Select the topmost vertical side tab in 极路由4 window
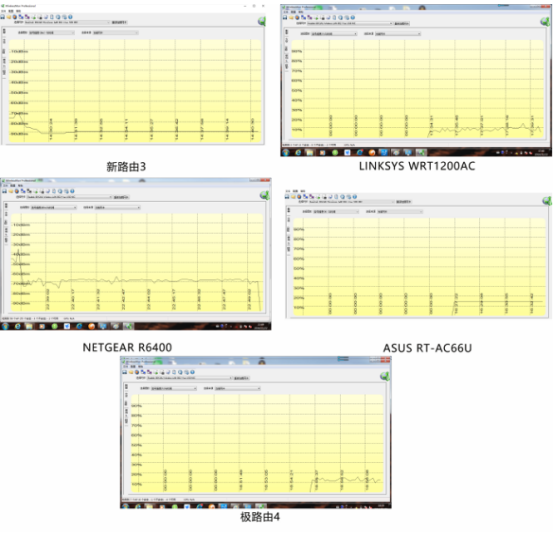Image resolution: width=554 pixels, height=533 pixels. pyautogui.click(x=126, y=387)
